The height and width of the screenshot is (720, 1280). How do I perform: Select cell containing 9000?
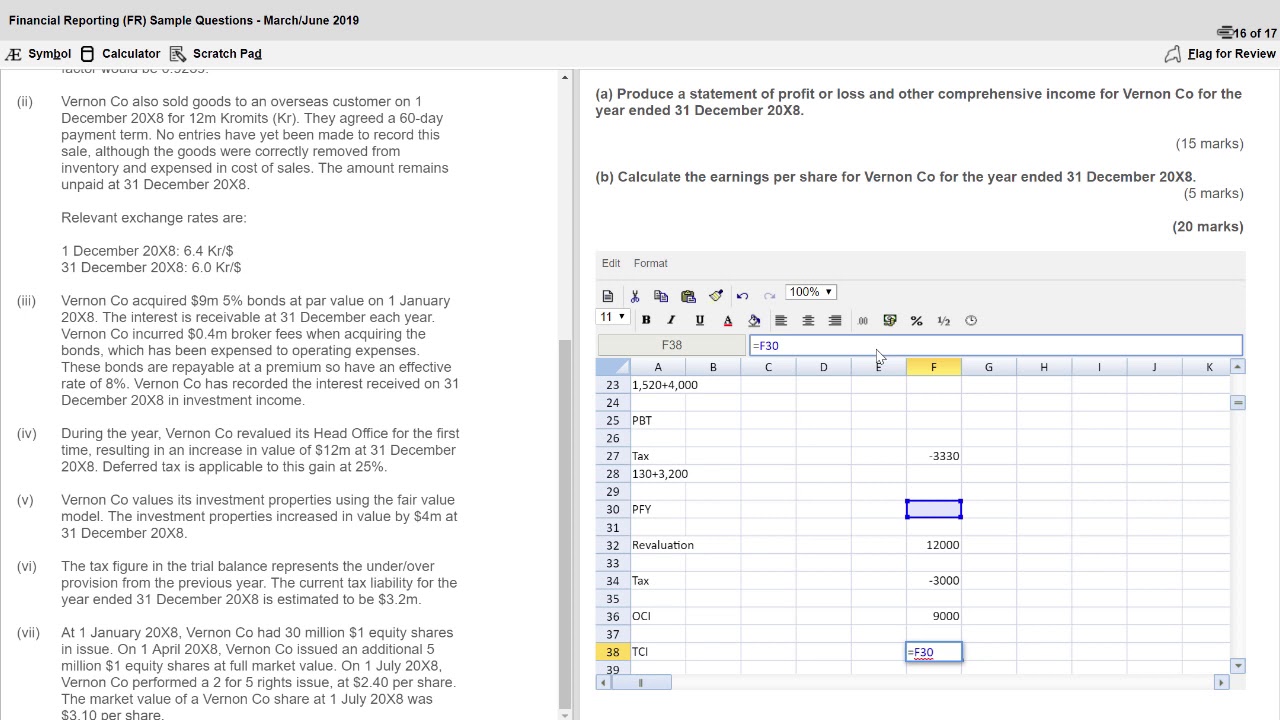pyautogui.click(x=934, y=616)
